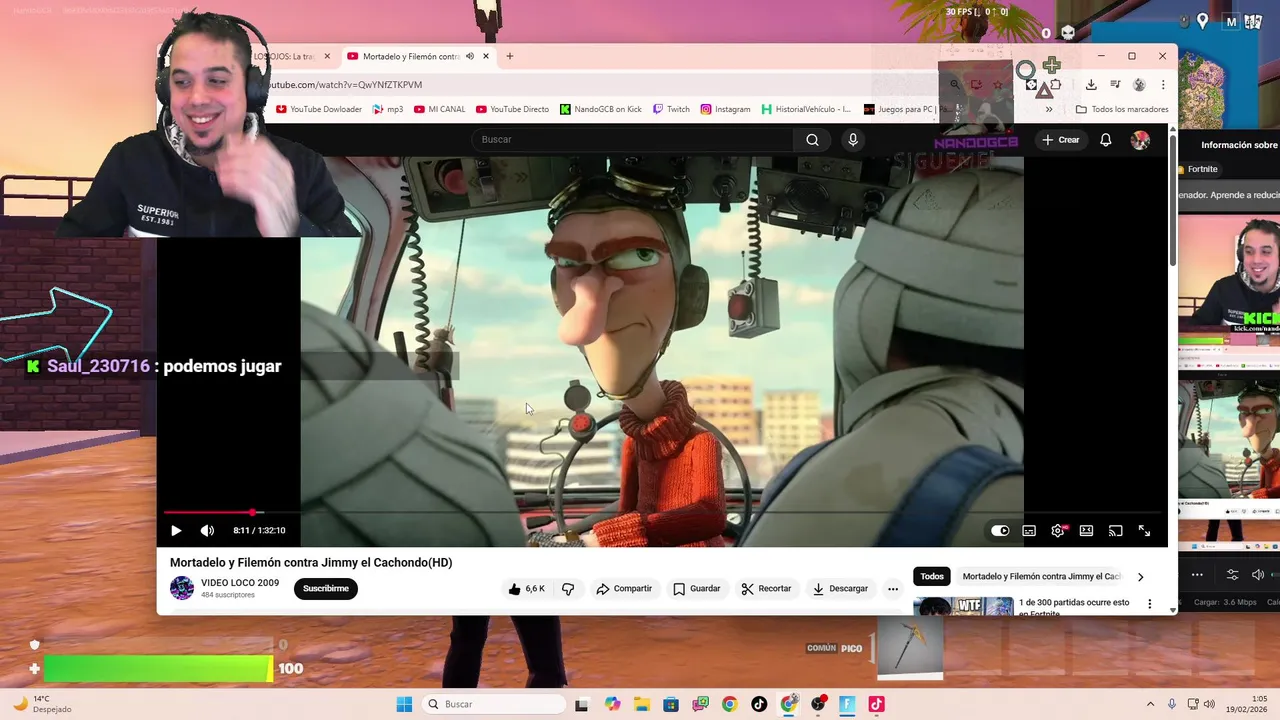Open video player settings gear

1058,531
